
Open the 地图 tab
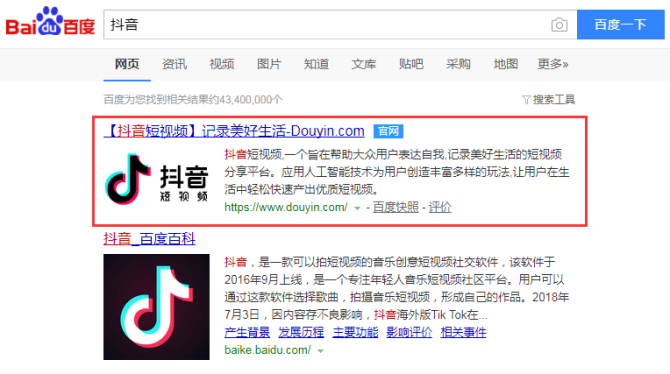(x=506, y=64)
